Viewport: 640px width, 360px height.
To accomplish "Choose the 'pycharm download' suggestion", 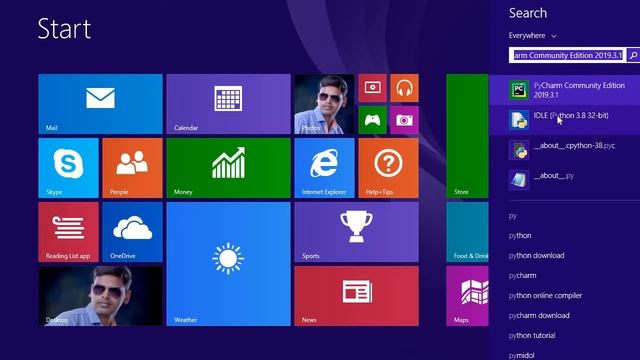I will tap(539, 316).
